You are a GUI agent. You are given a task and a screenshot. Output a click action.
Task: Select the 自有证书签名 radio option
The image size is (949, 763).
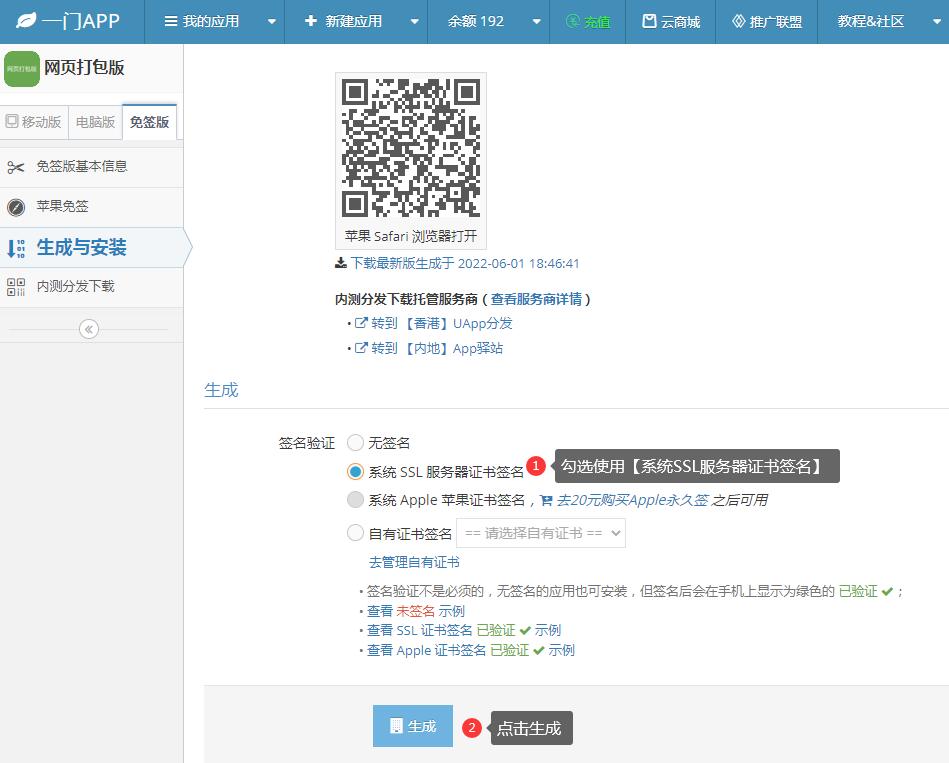point(355,533)
